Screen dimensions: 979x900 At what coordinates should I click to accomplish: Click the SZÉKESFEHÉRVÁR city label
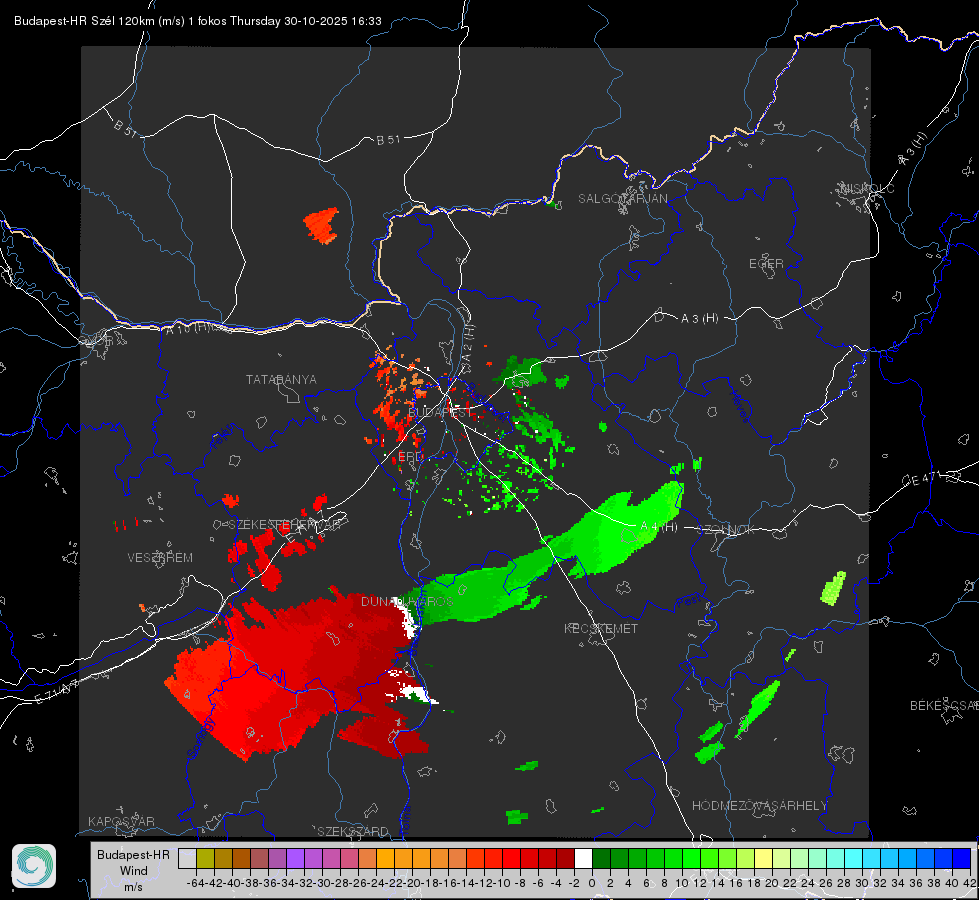click(283, 525)
